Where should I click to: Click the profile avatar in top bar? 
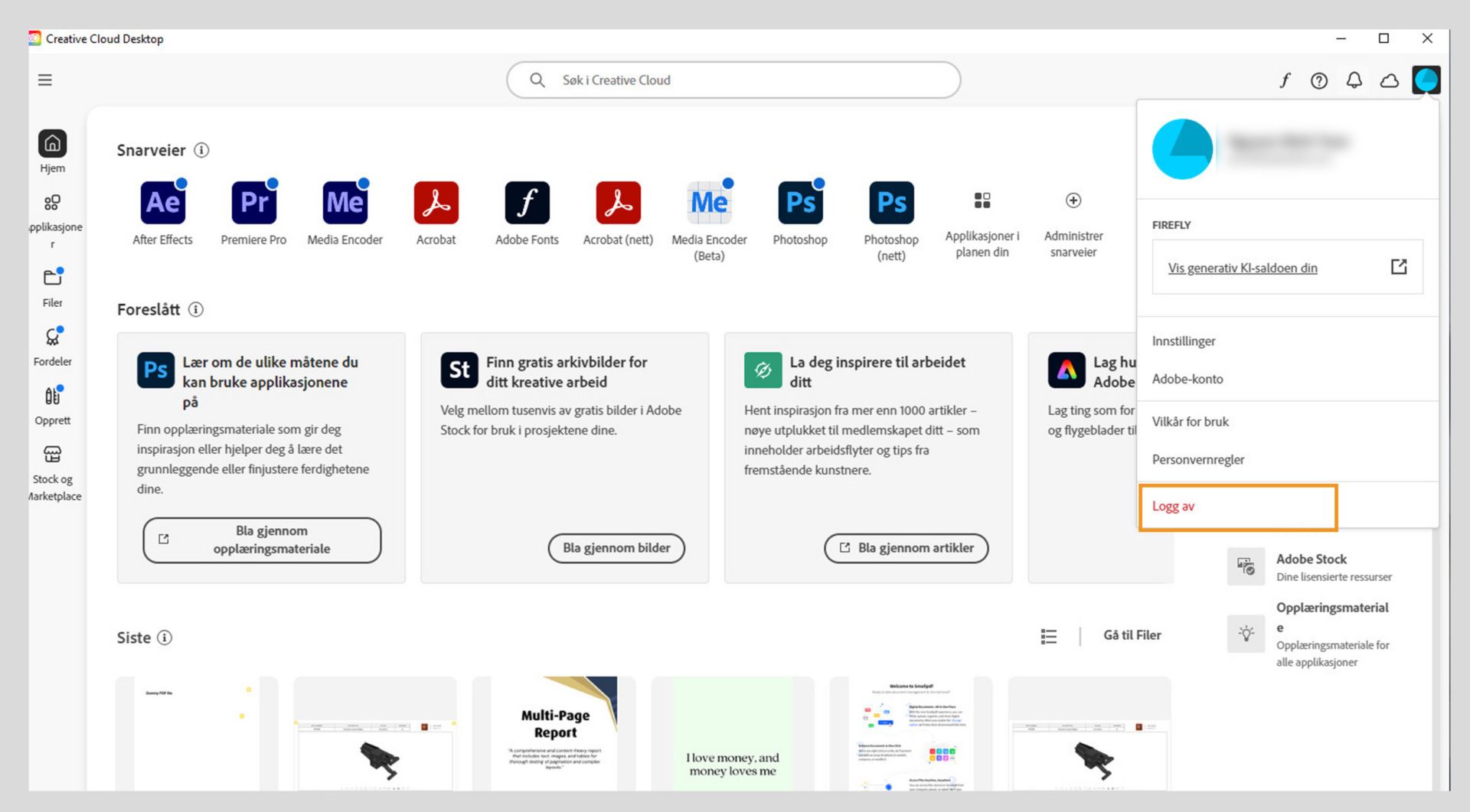pyautogui.click(x=1426, y=80)
